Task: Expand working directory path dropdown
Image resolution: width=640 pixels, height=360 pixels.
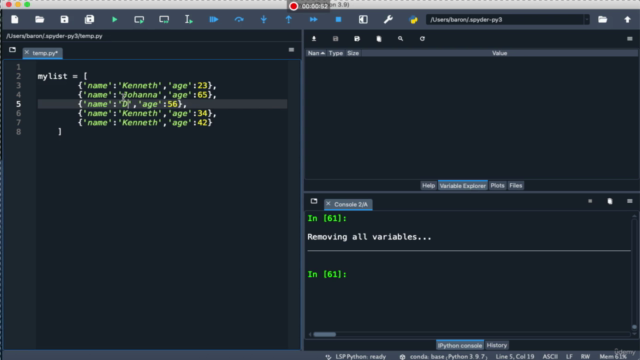Action: coord(587,20)
